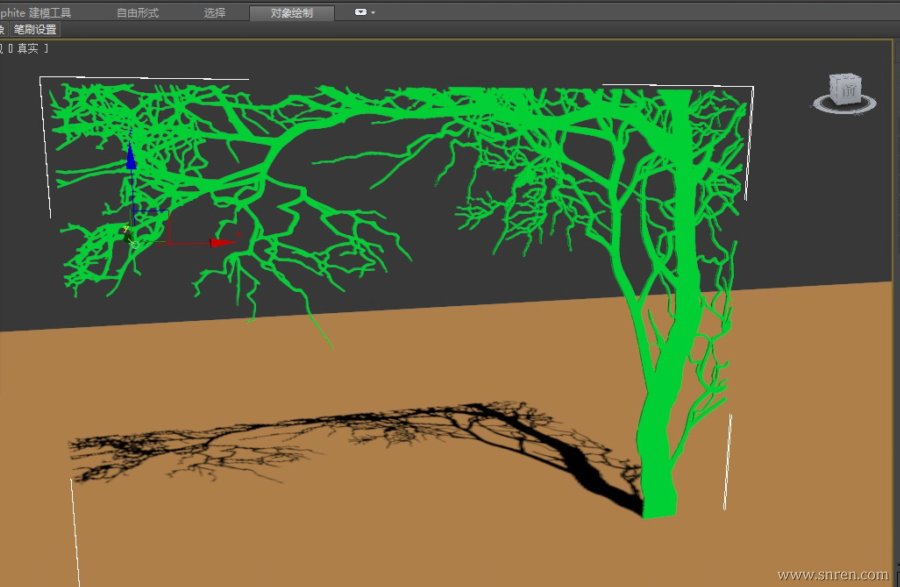Open the 选择 ribbon tab
This screenshot has width=900, height=587.
(214, 13)
